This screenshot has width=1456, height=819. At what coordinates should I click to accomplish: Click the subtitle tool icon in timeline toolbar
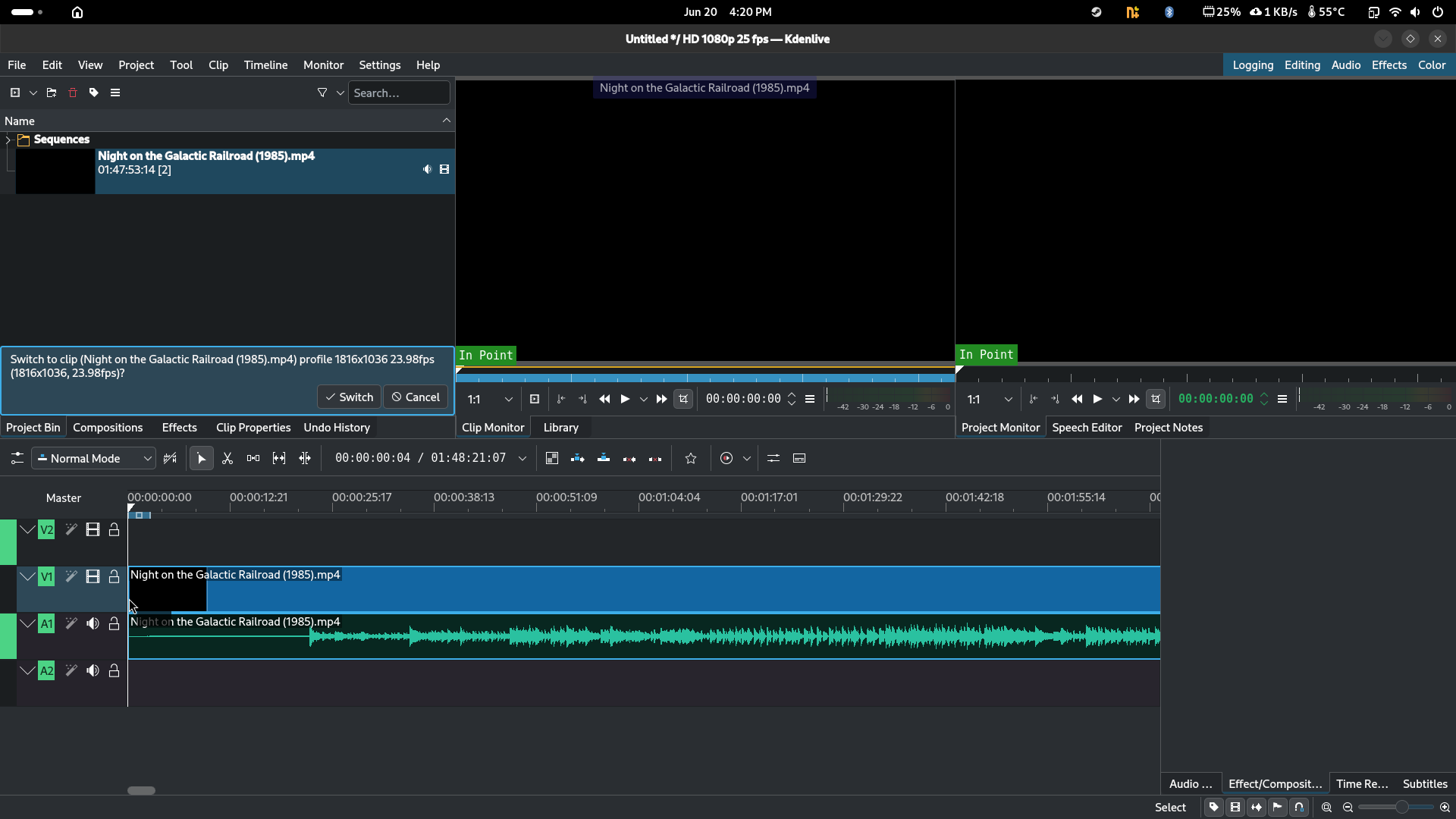tap(799, 459)
